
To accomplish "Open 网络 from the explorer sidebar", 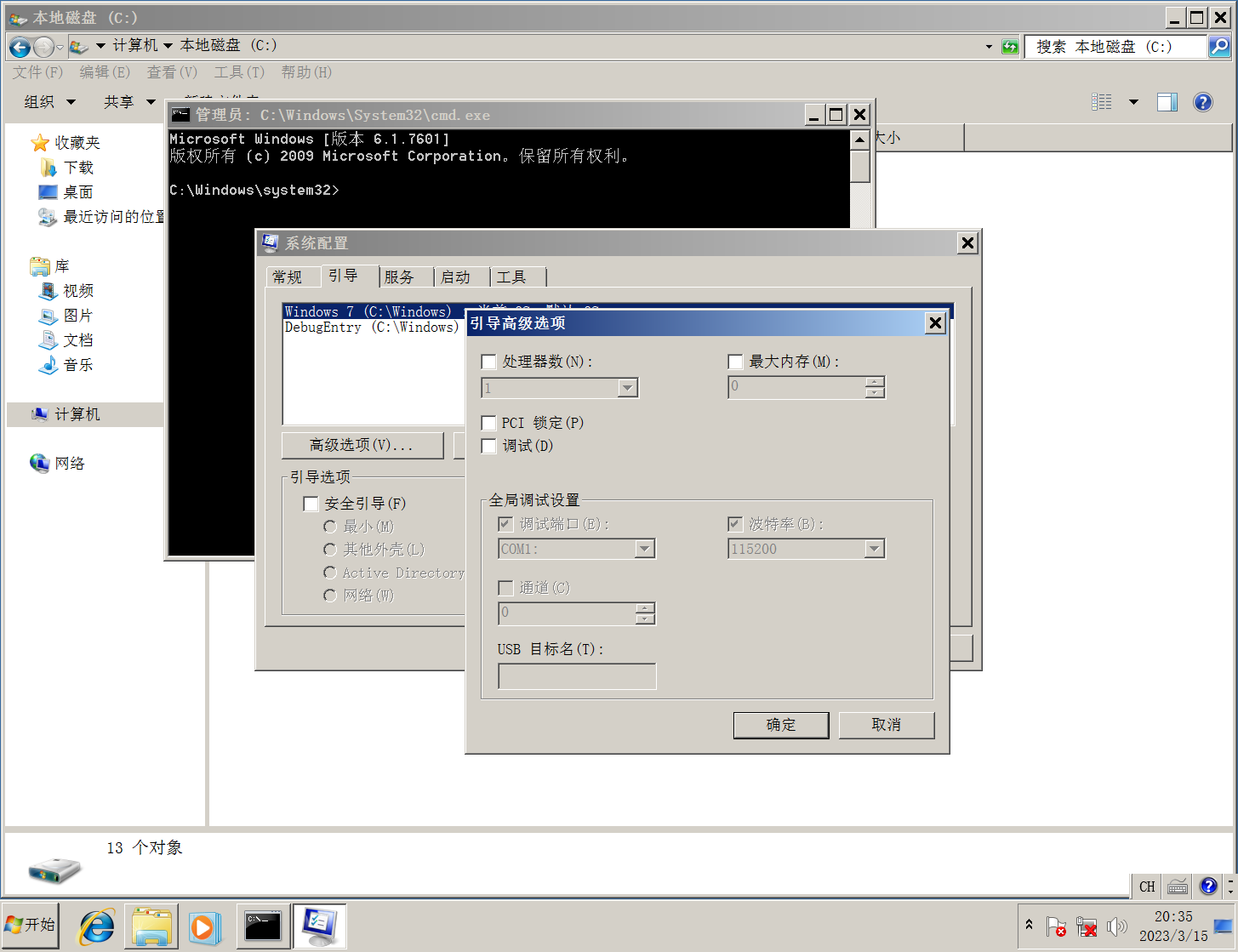I will pos(68,463).
